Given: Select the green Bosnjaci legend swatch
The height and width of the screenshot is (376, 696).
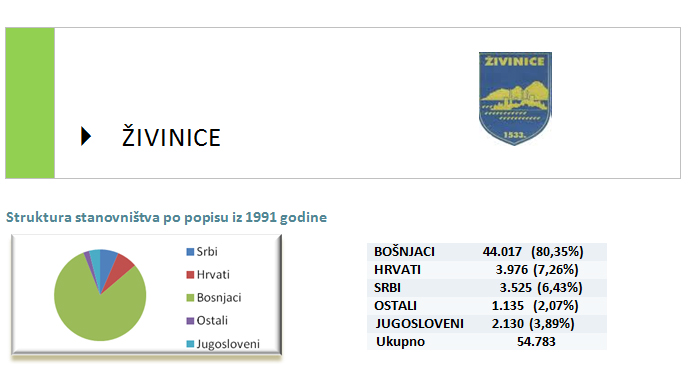Looking at the screenshot, I should click(190, 298).
